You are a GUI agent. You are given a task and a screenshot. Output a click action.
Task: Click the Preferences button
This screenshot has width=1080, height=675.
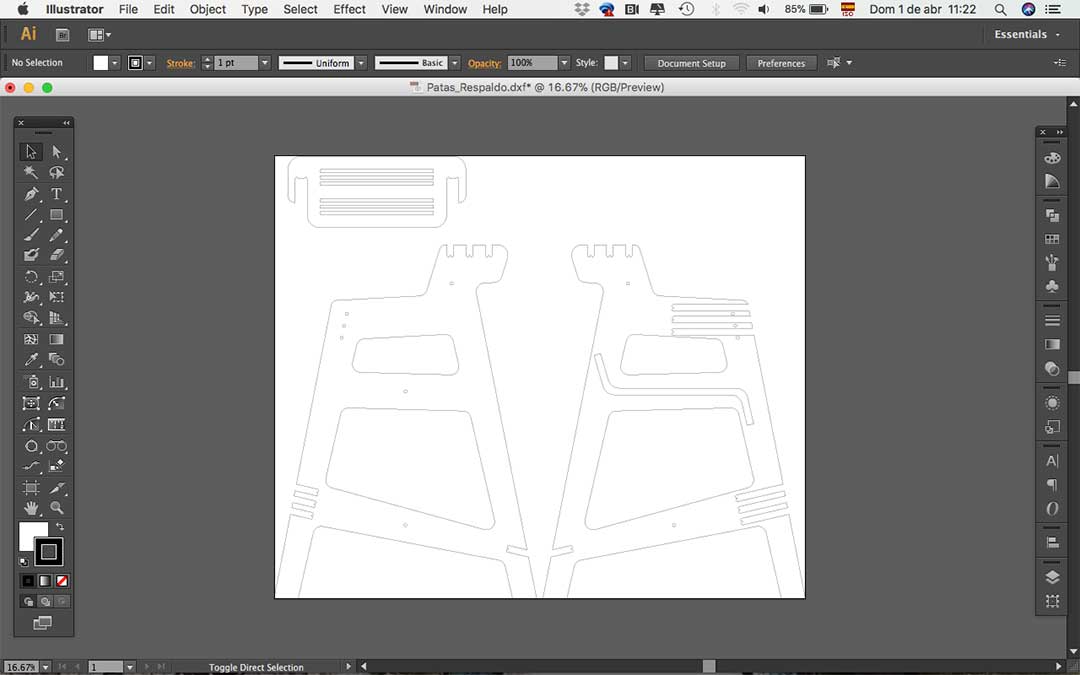click(781, 63)
